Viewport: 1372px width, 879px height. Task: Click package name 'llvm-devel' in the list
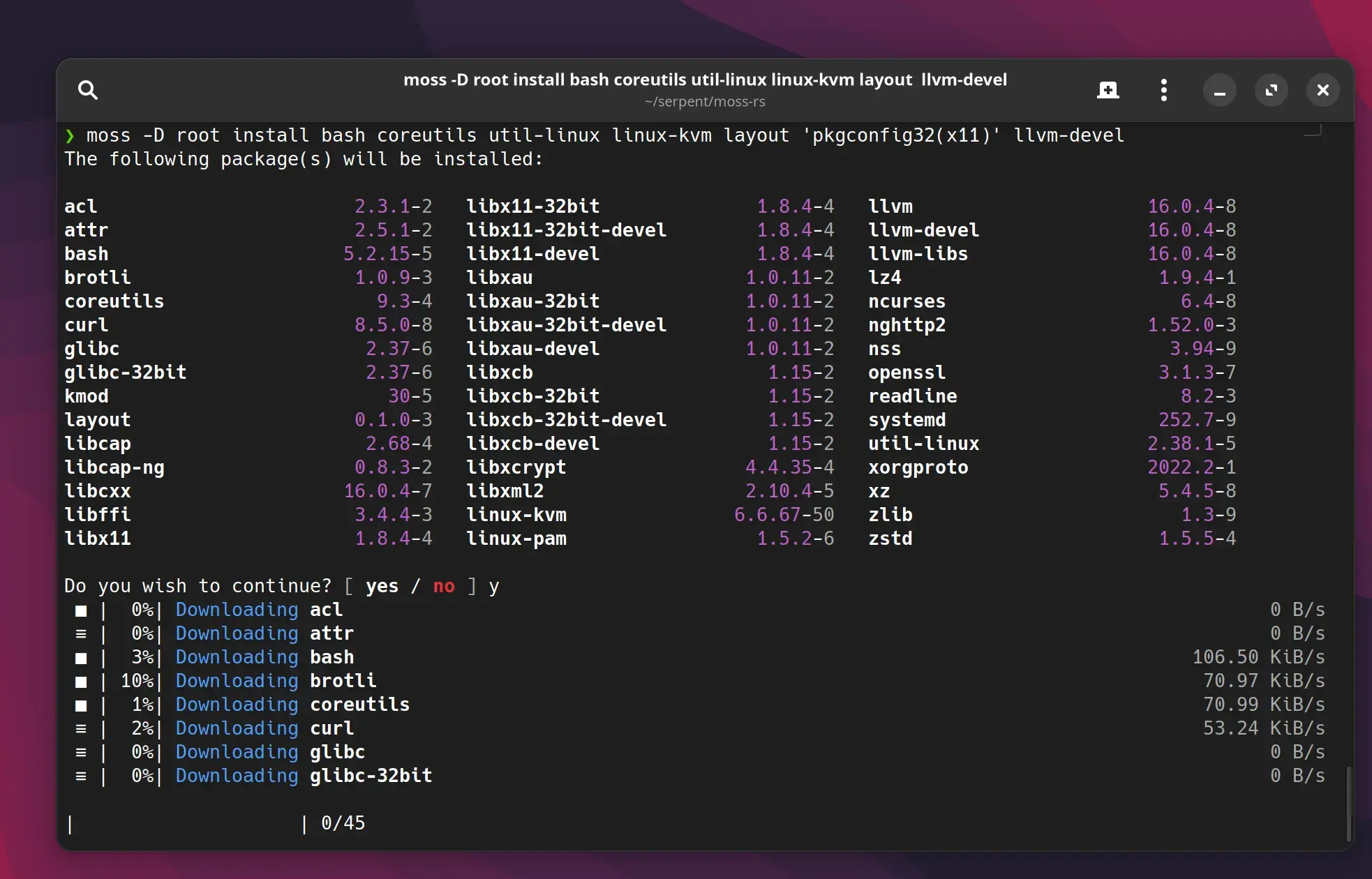click(x=924, y=231)
